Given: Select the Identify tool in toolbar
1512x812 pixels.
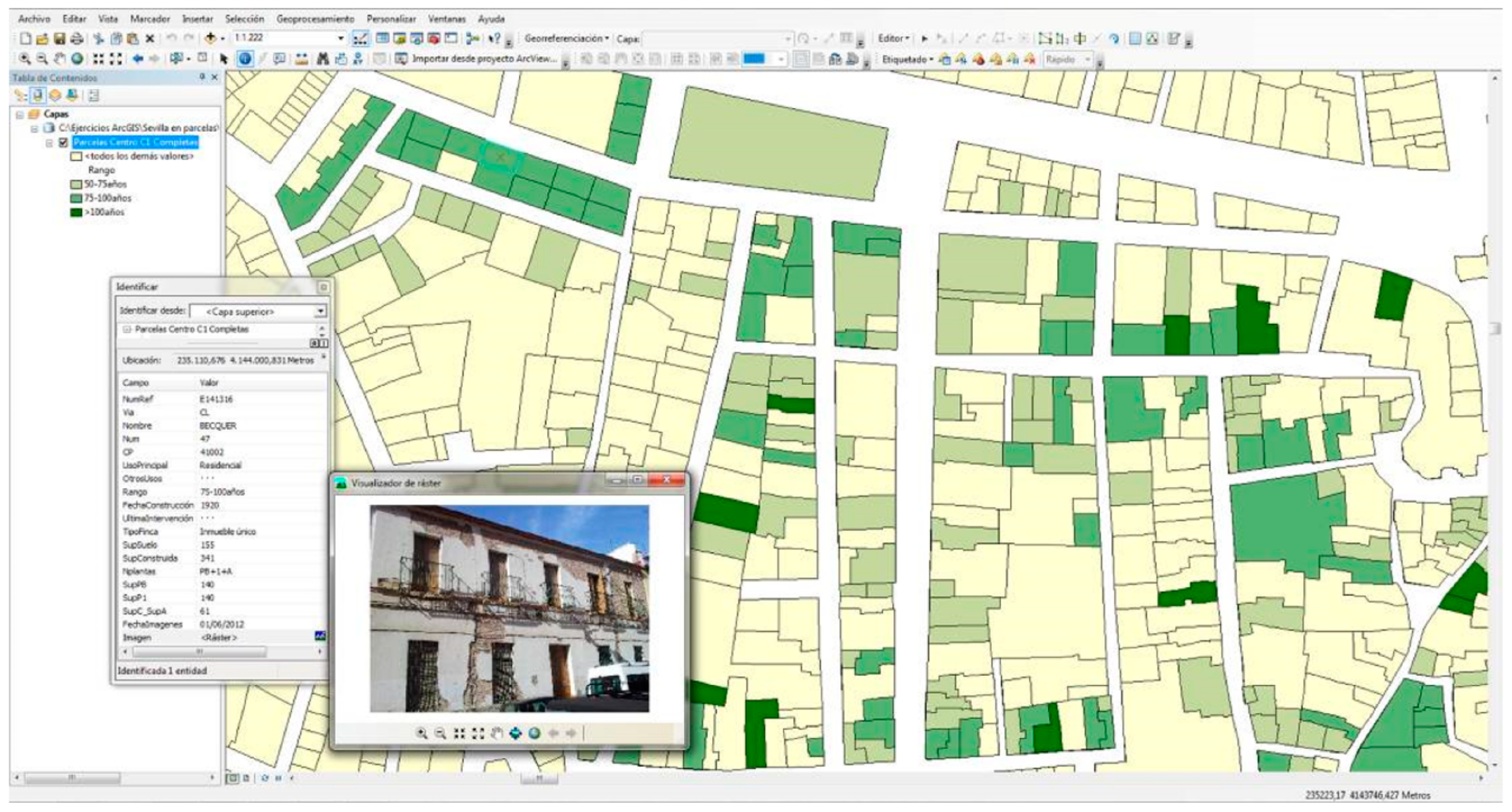Looking at the screenshot, I should (245, 59).
